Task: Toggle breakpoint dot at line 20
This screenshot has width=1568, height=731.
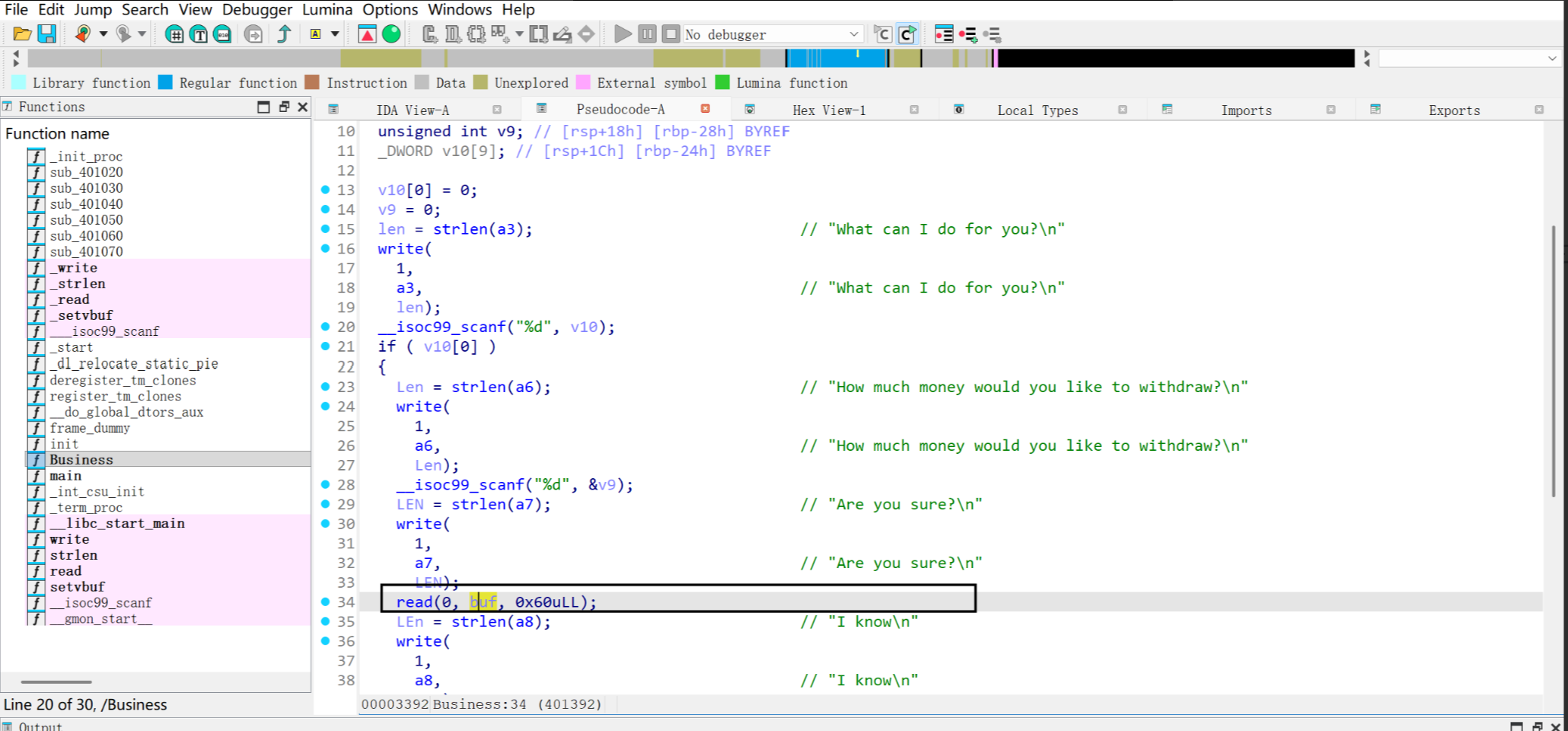Action: pyautogui.click(x=326, y=327)
